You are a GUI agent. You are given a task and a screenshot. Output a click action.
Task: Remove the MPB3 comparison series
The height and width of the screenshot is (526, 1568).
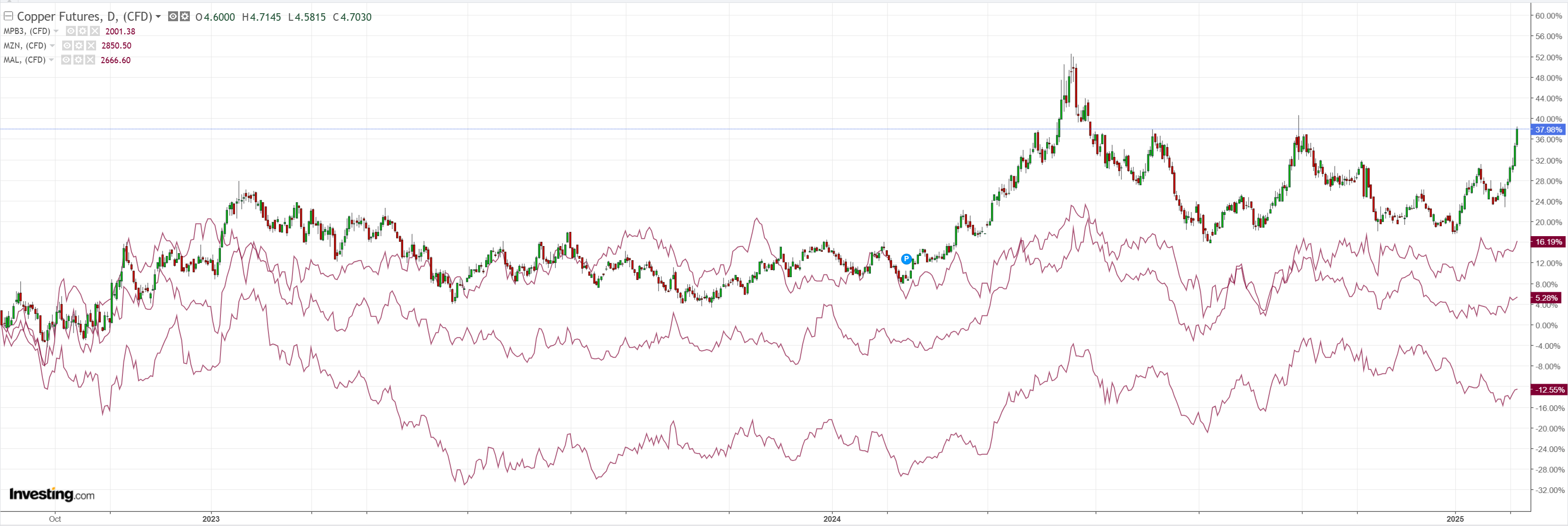[94, 31]
